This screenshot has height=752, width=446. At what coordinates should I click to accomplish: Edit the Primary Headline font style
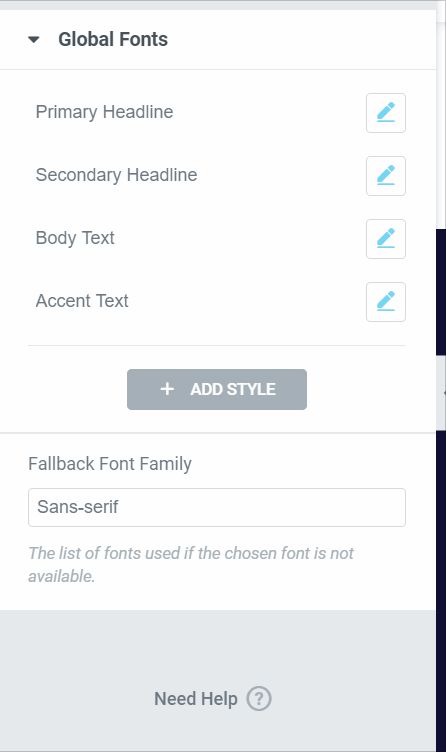point(386,113)
